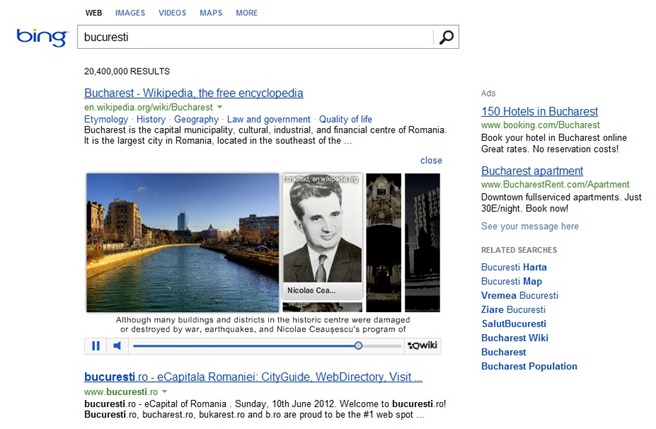Click the Qwiki logo in player bar

coord(423,346)
